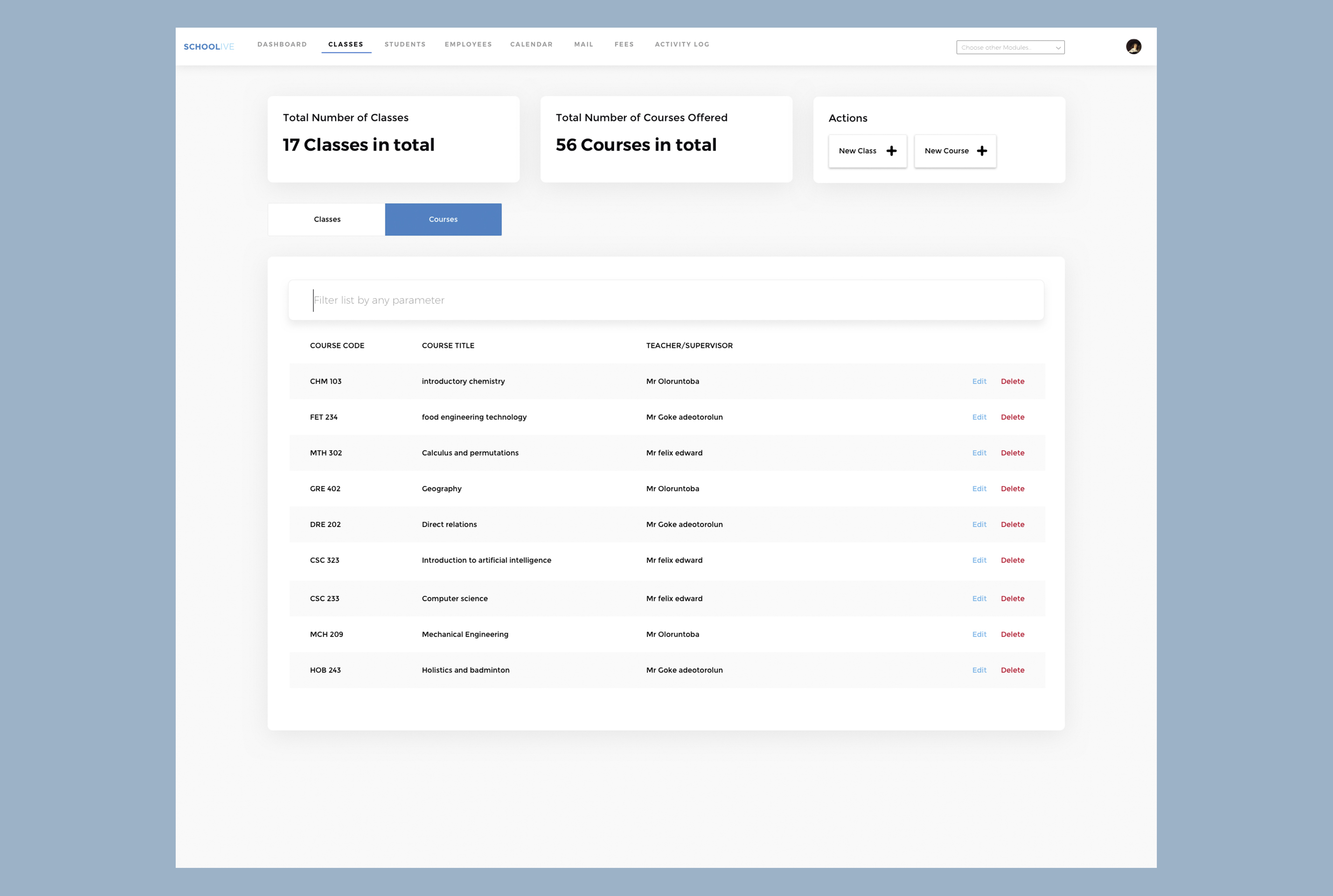Image resolution: width=1333 pixels, height=896 pixels.
Task: Click teacher name in FET 234 row
Action: click(x=685, y=417)
